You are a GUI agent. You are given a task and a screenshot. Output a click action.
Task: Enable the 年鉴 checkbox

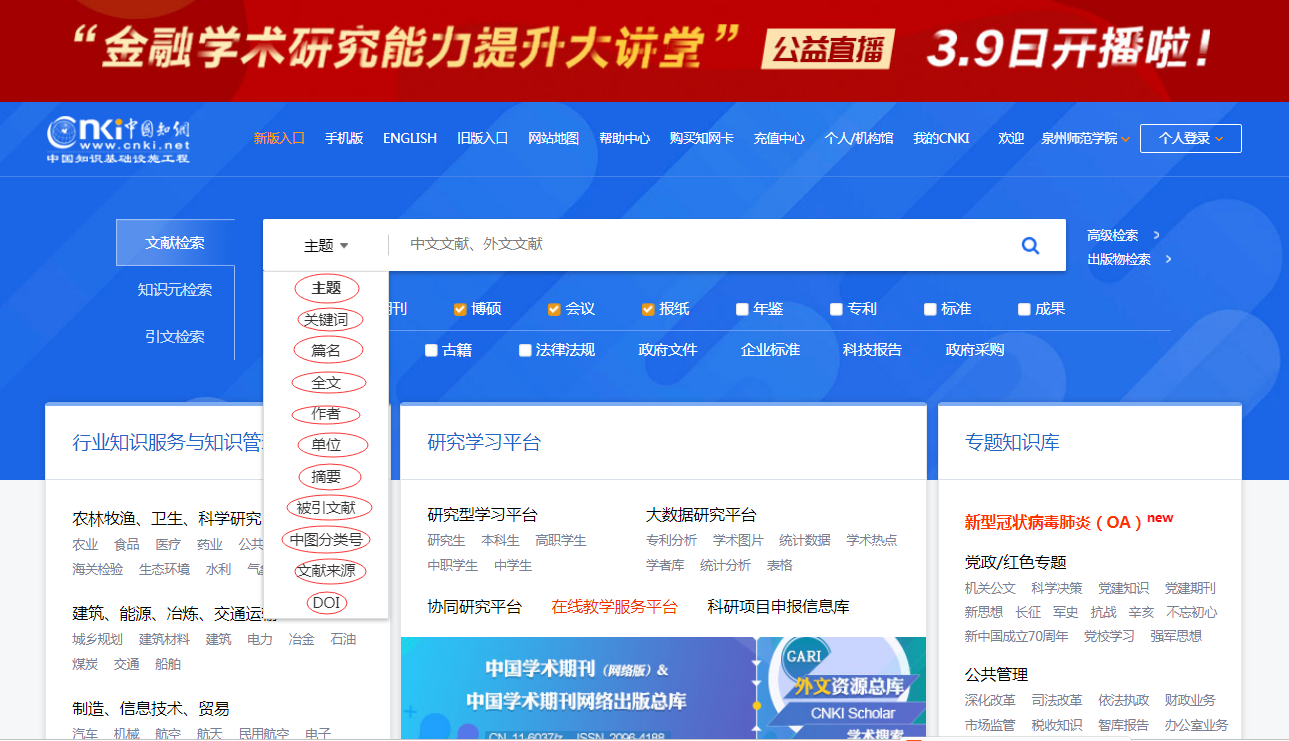(x=742, y=309)
